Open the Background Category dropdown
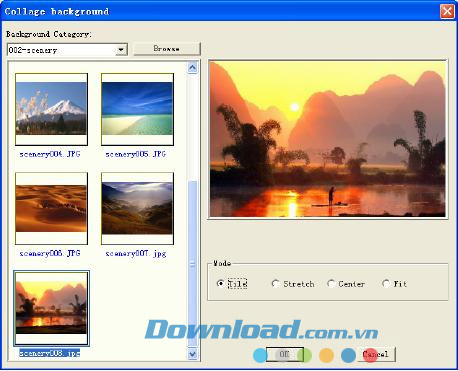The height and width of the screenshot is (371, 458). click(67, 50)
